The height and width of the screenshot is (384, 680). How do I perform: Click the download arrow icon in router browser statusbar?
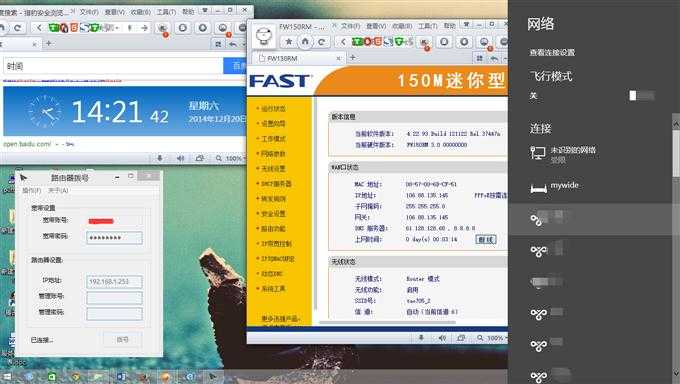[x=421, y=338]
